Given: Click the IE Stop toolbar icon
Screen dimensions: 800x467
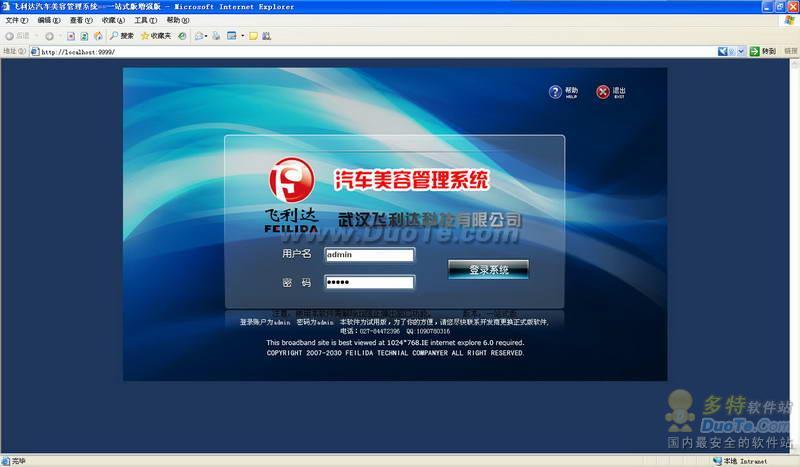Looking at the screenshot, I should pyautogui.click(x=71, y=36).
